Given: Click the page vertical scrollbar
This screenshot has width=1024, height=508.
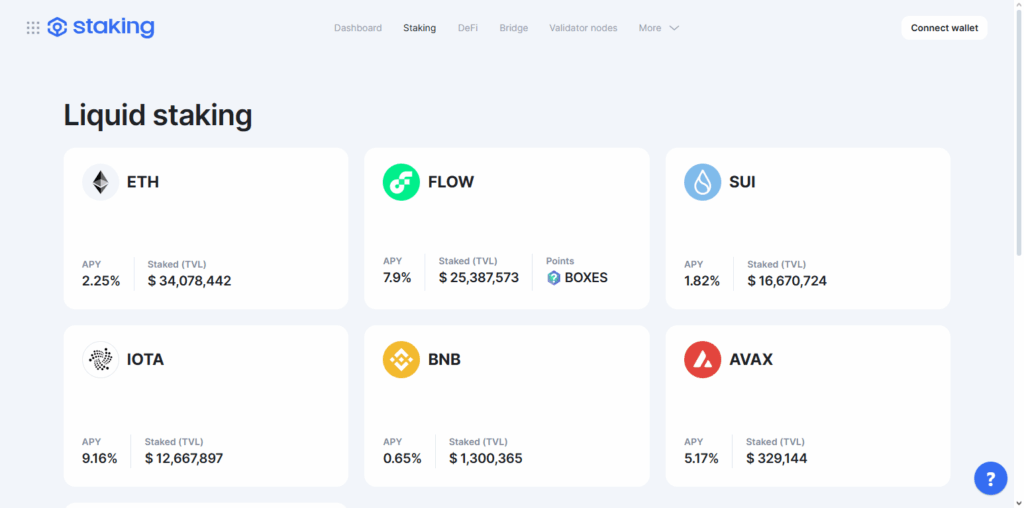Looking at the screenshot, I should point(1018,150).
